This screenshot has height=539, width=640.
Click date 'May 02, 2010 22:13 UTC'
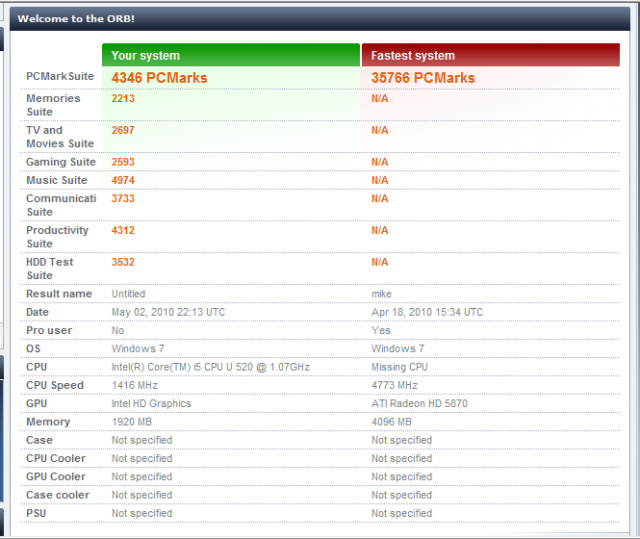[168, 312]
